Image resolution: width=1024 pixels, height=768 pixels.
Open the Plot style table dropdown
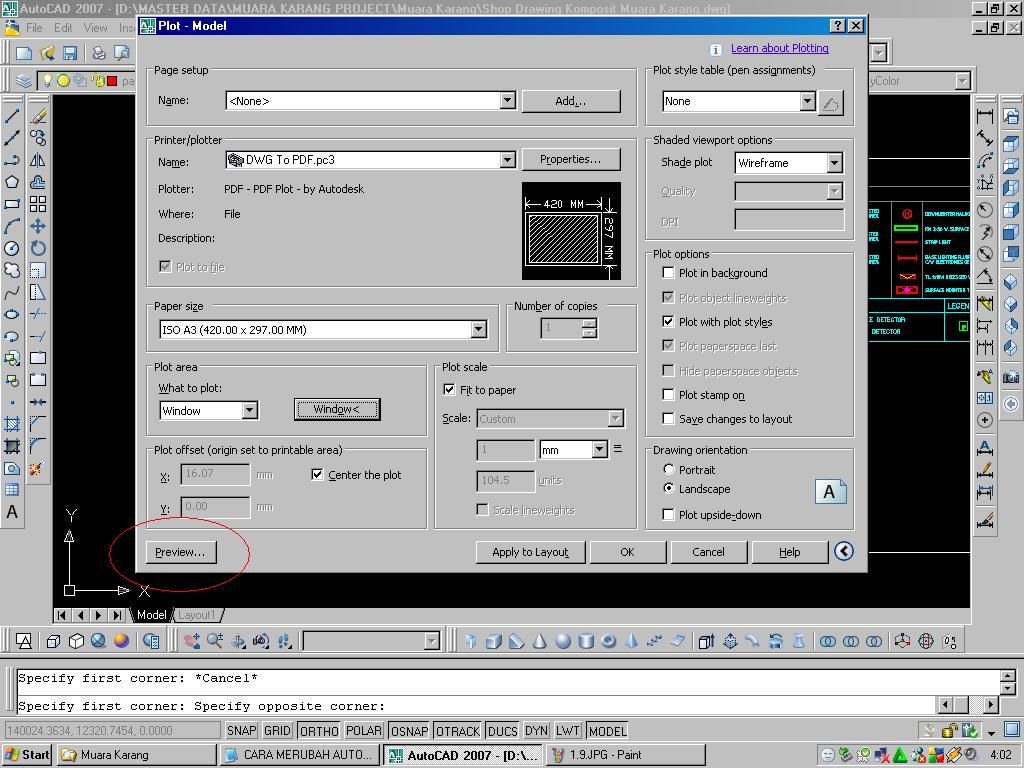808,101
